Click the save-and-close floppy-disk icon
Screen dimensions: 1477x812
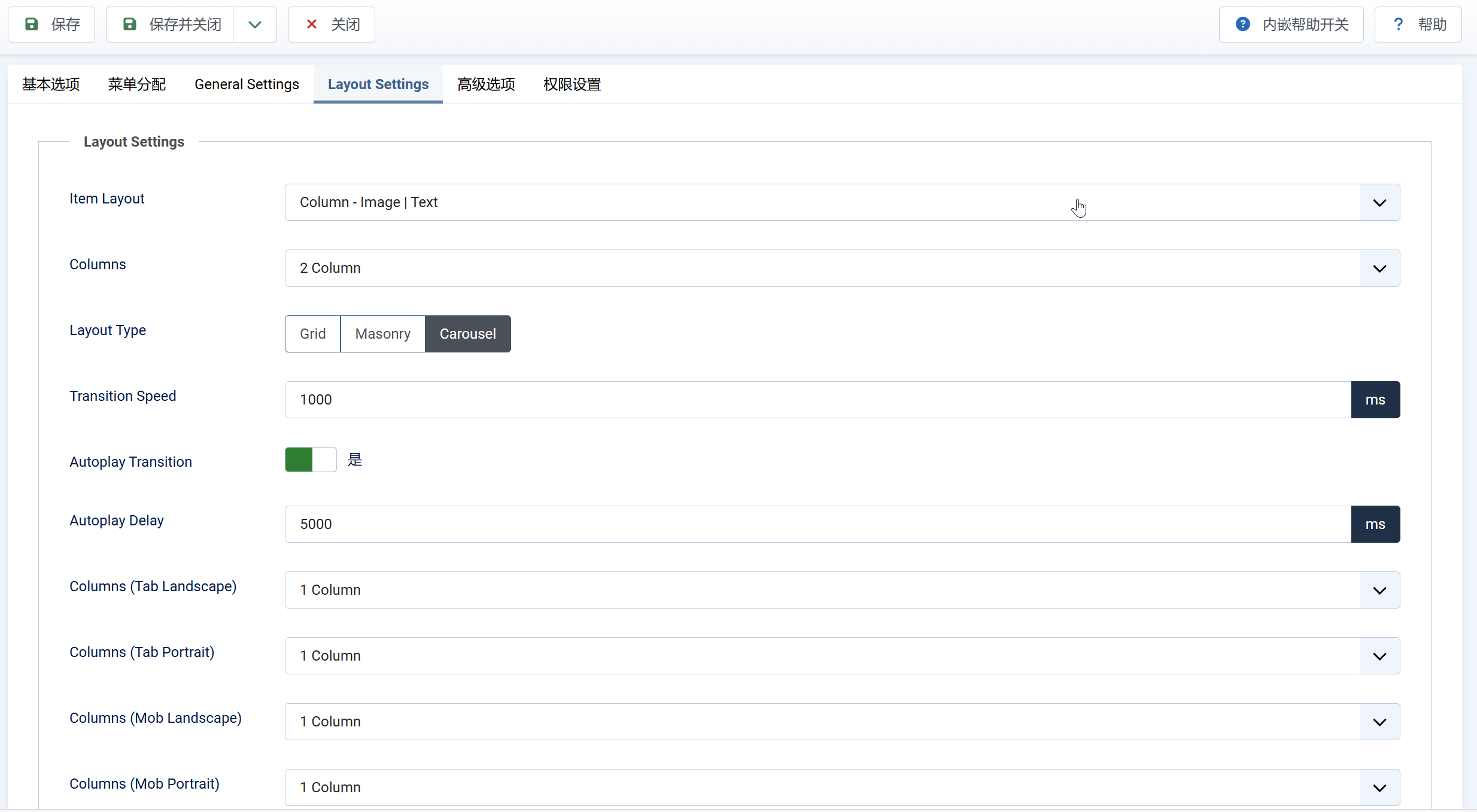pyautogui.click(x=130, y=25)
